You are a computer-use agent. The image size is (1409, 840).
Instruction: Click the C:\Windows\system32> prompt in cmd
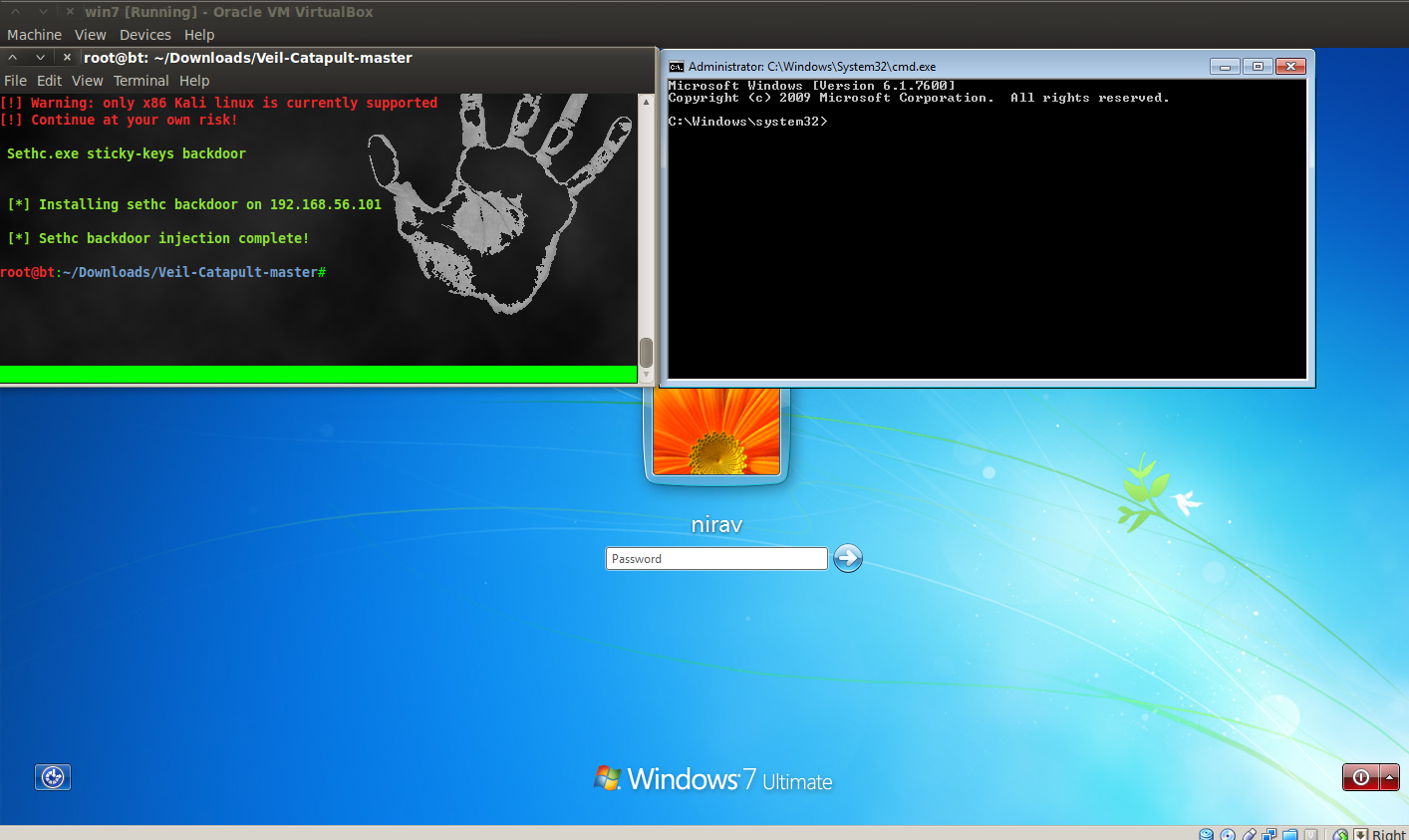[x=747, y=122]
